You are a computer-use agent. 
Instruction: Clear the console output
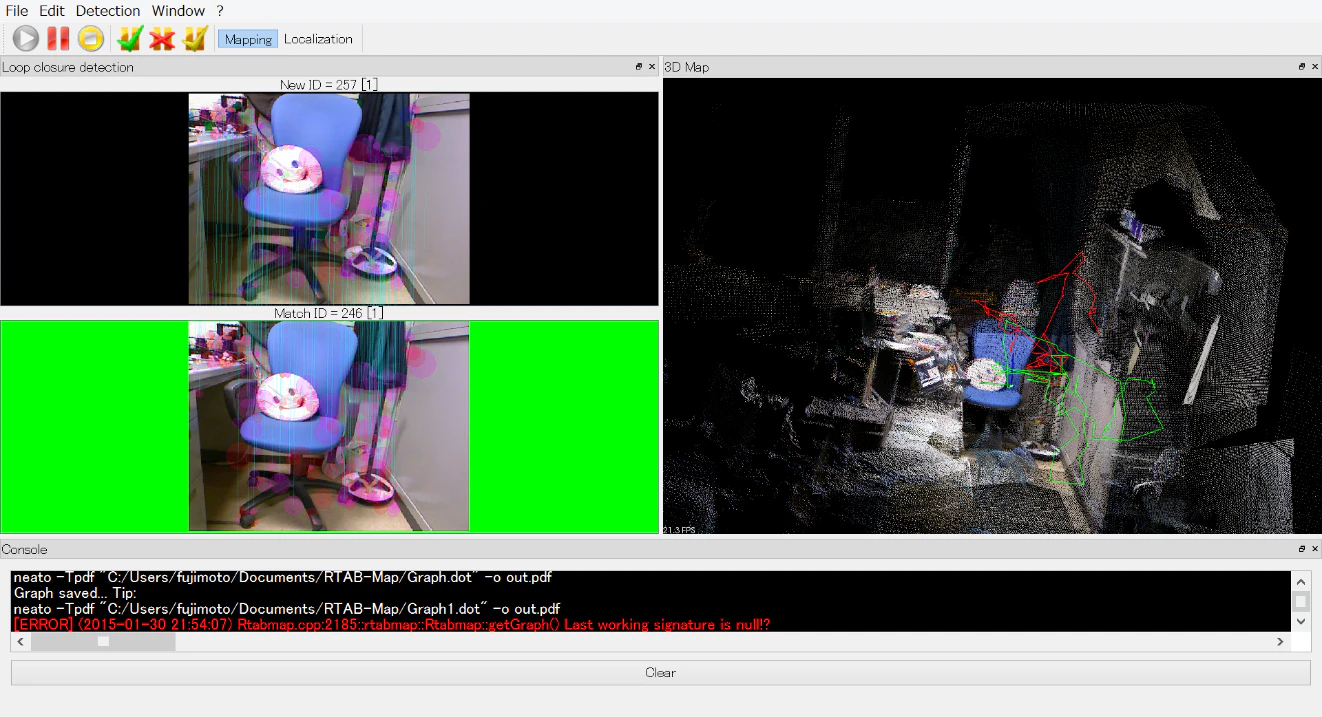pyautogui.click(x=661, y=673)
